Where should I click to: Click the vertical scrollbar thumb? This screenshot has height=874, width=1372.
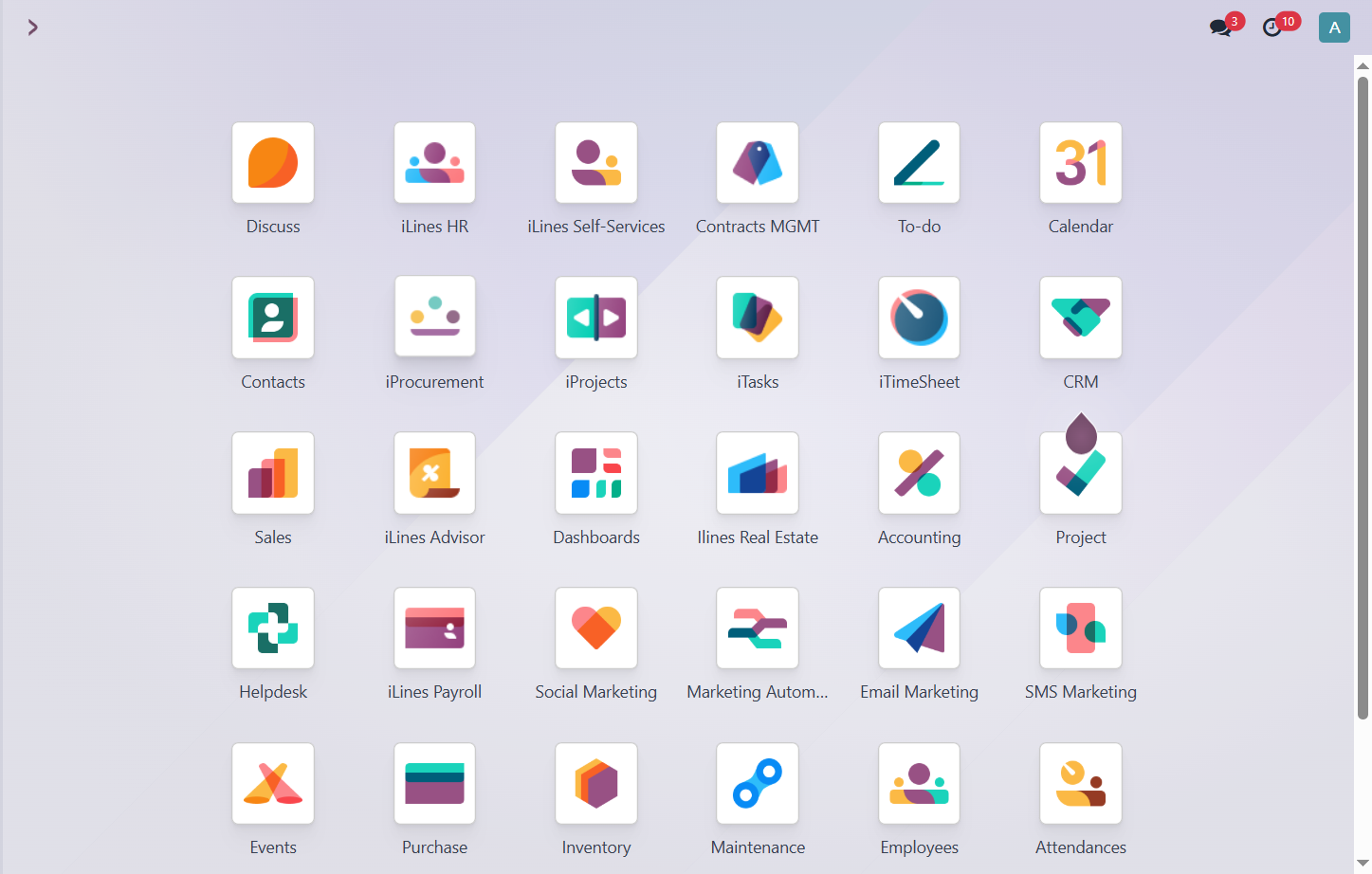click(x=1363, y=398)
